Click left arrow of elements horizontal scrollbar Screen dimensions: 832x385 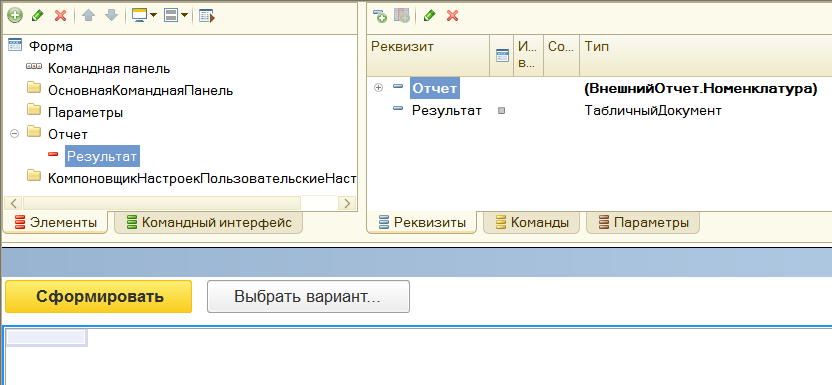pos(13,203)
